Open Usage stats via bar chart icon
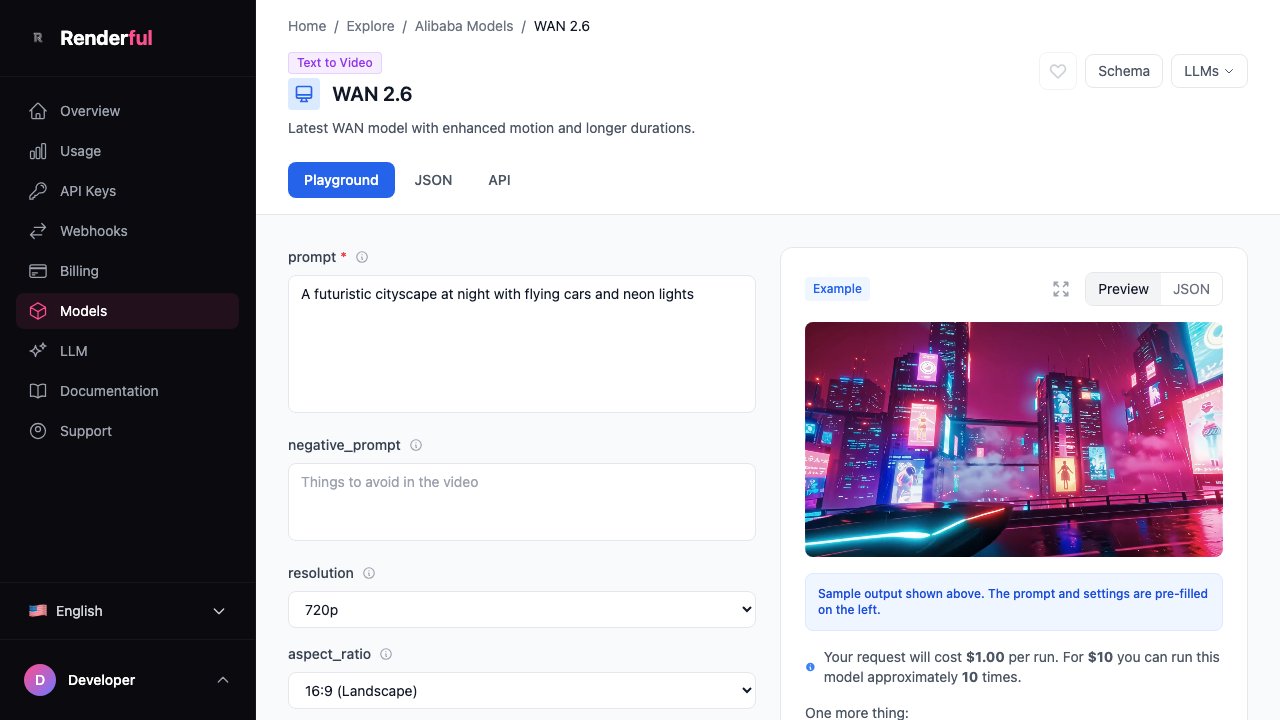This screenshot has height=720, width=1280. point(38,151)
